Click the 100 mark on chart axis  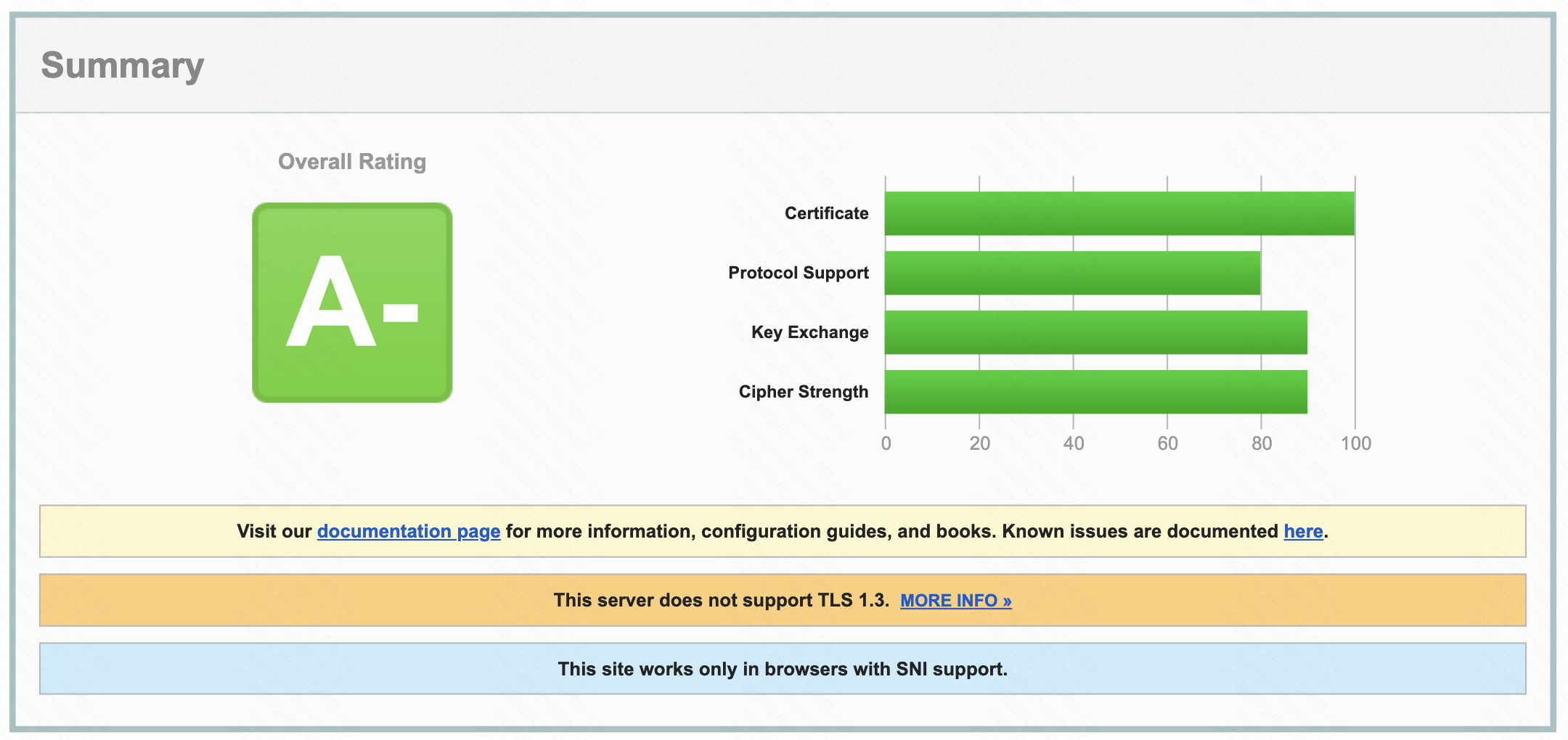[1355, 443]
